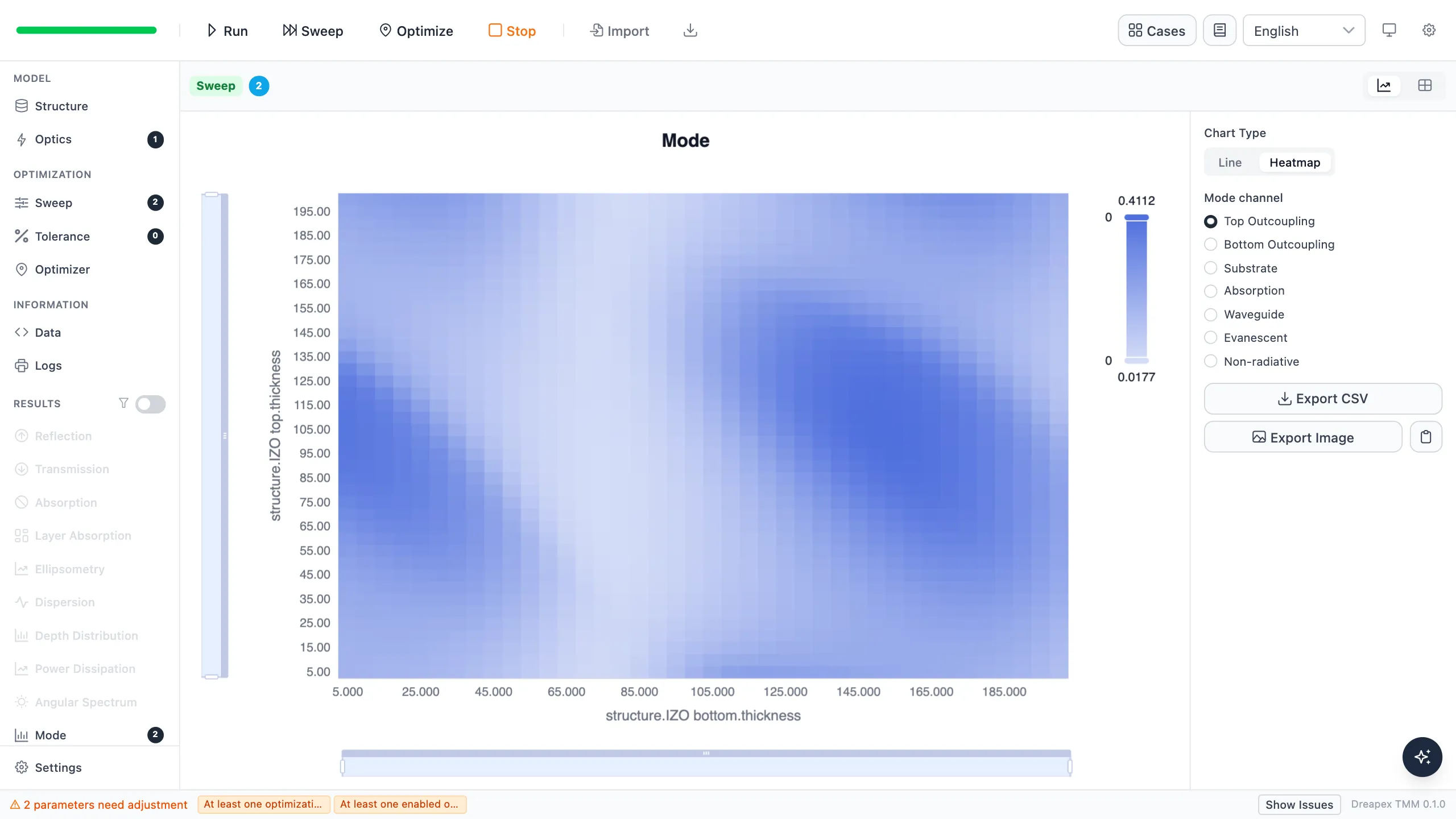Screen dimensions: 1456x819
Task: Open Optics in the sidebar
Action: click(90, 139)
